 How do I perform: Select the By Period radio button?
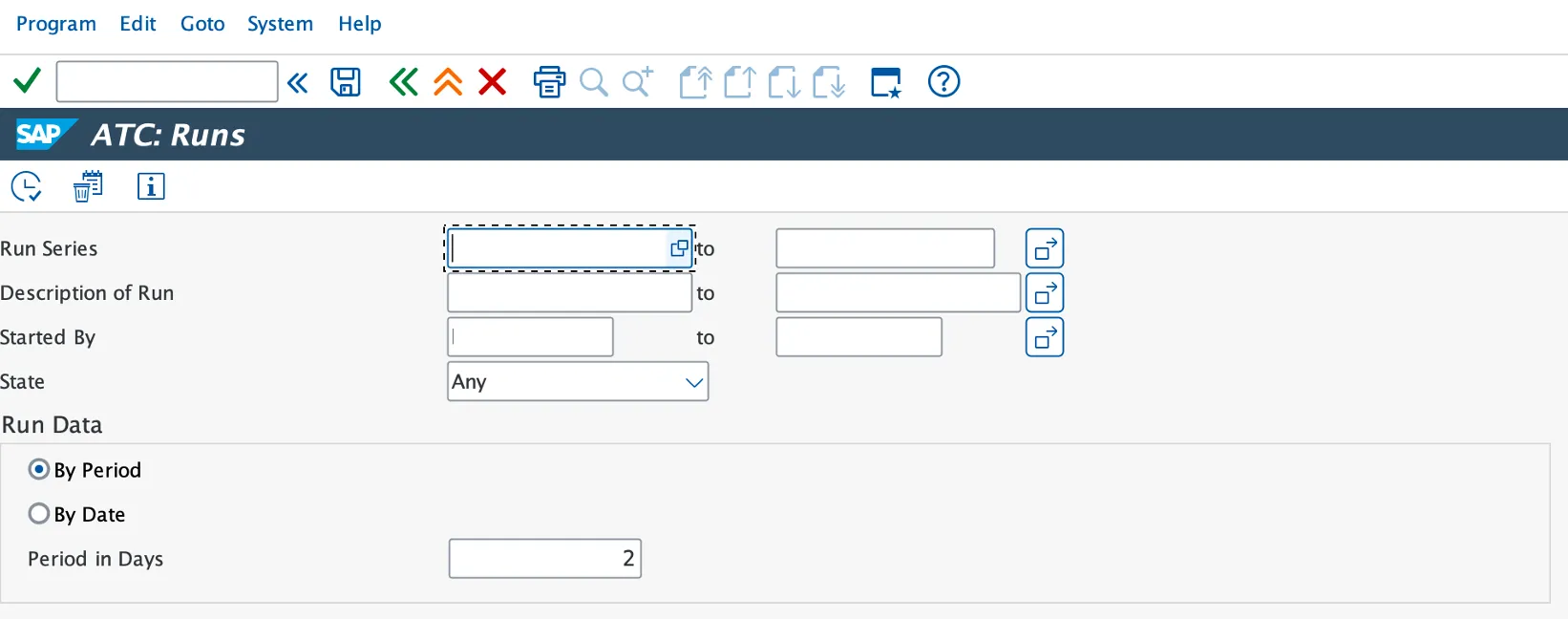tap(39, 469)
